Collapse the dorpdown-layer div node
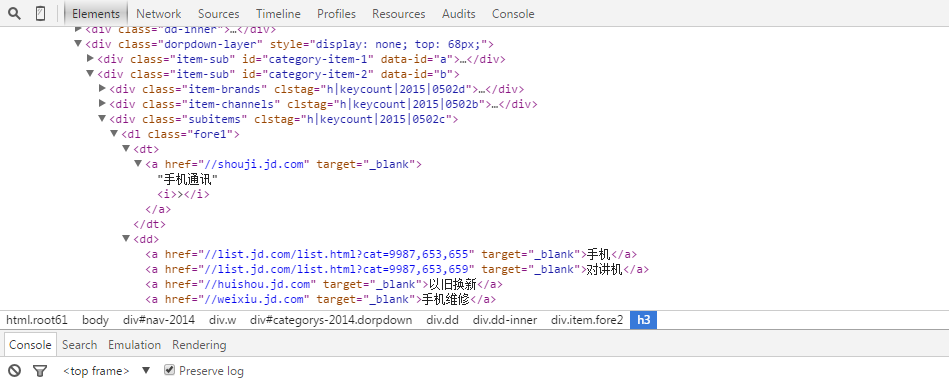Screen dimensions: 949x381 [77, 44]
